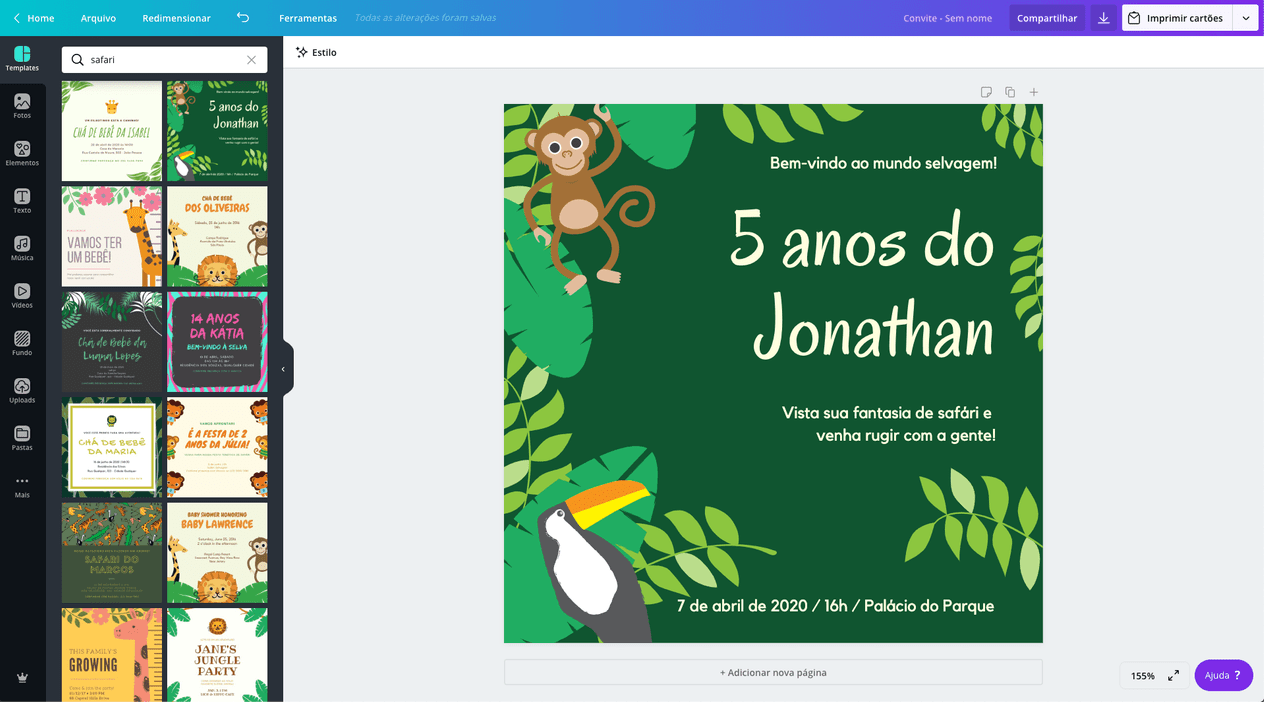
Task: Click the Compartilhar button
Action: [1047, 18]
